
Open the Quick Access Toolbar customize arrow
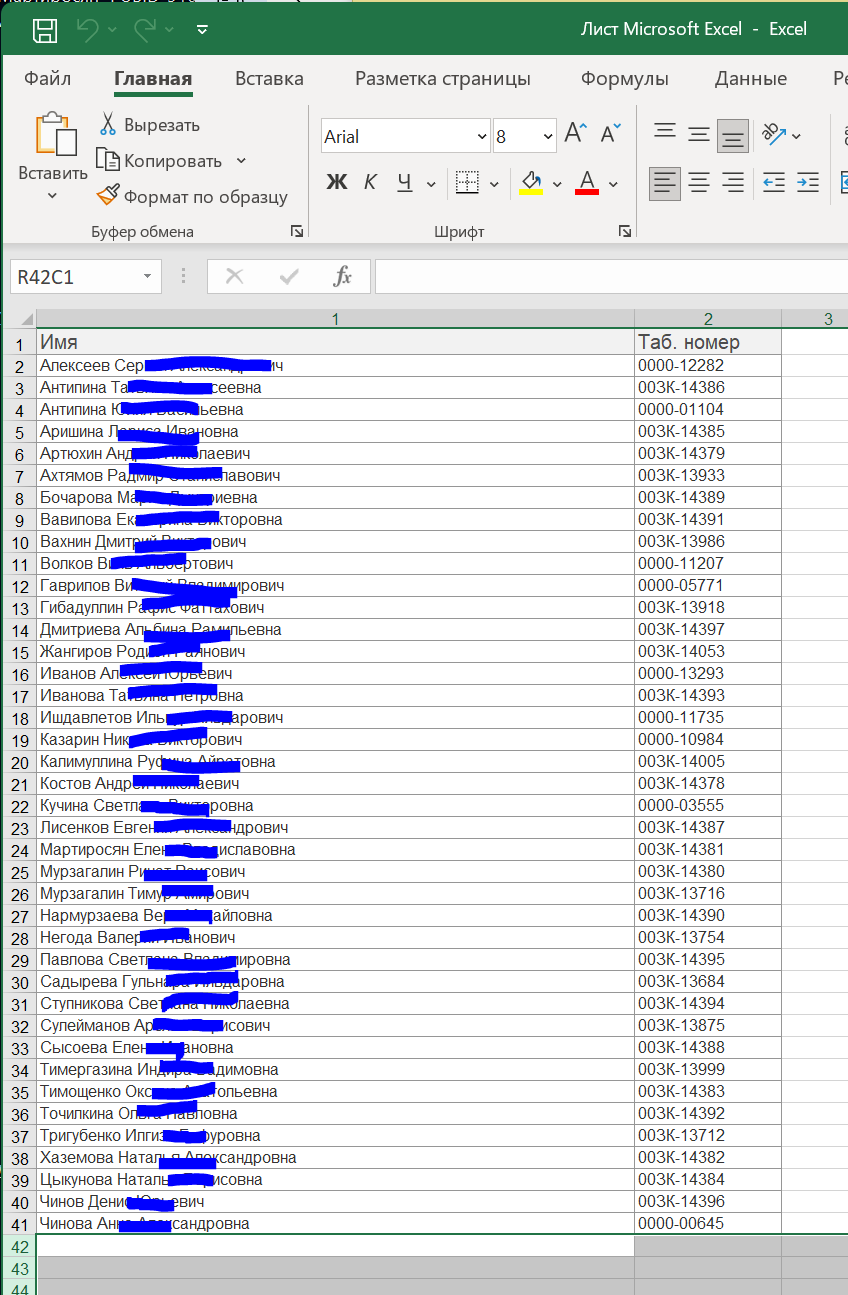(202, 30)
